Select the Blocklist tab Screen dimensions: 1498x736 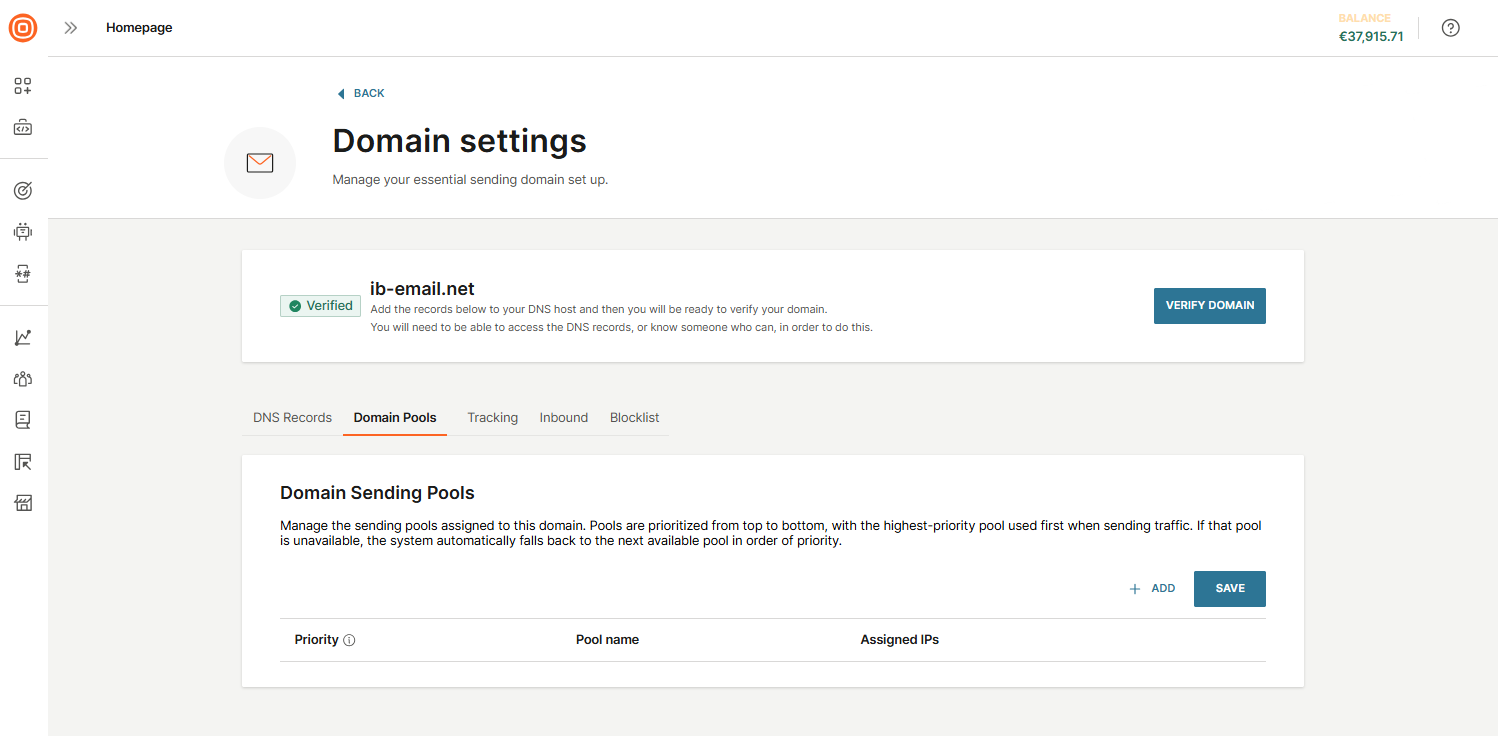point(634,417)
